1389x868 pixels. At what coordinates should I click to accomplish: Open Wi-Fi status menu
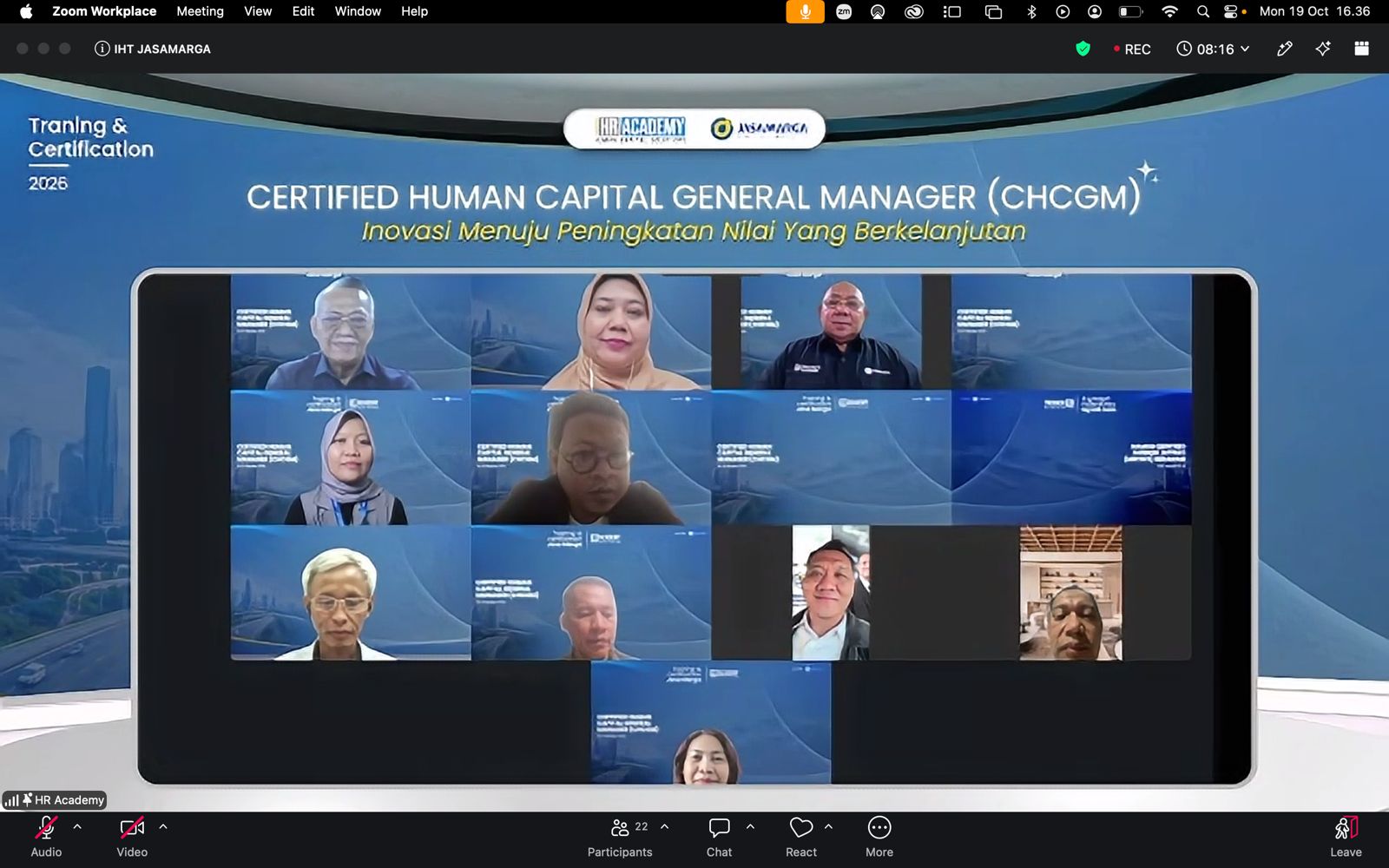tap(1169, 11)
